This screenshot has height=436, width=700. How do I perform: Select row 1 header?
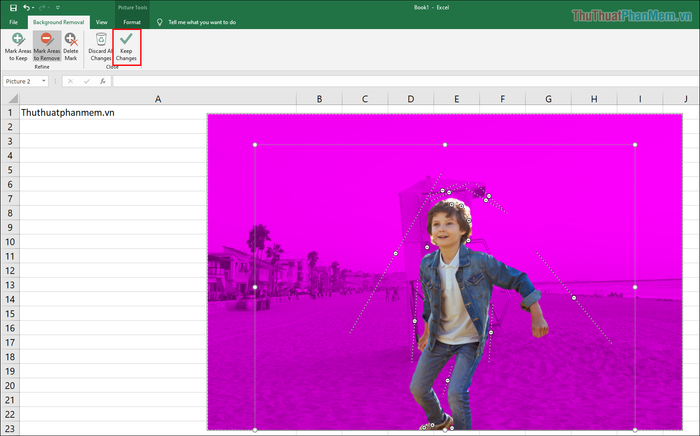click(x=10, y=112)
